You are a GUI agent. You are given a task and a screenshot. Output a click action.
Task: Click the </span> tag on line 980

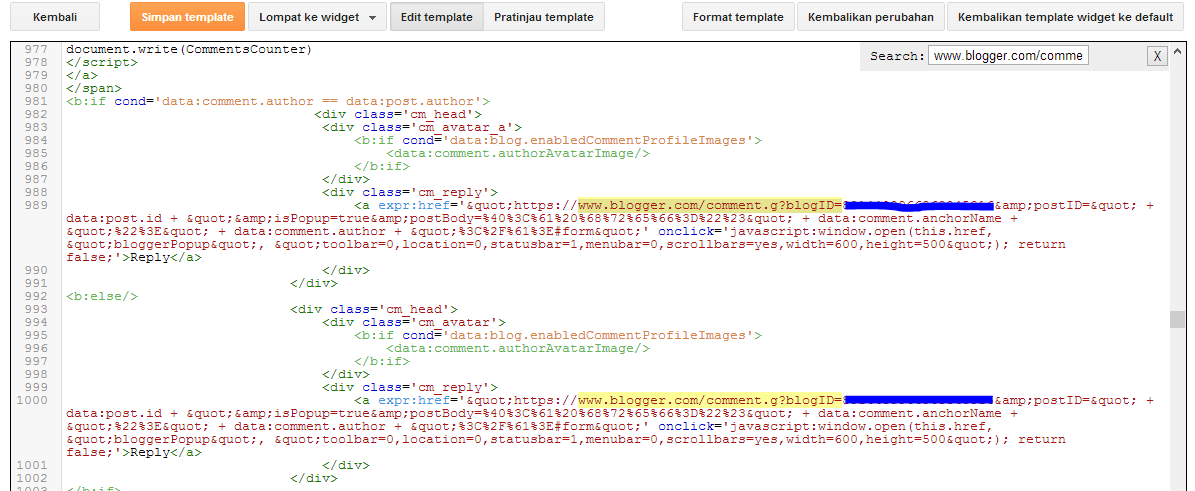tap(94, 88)
